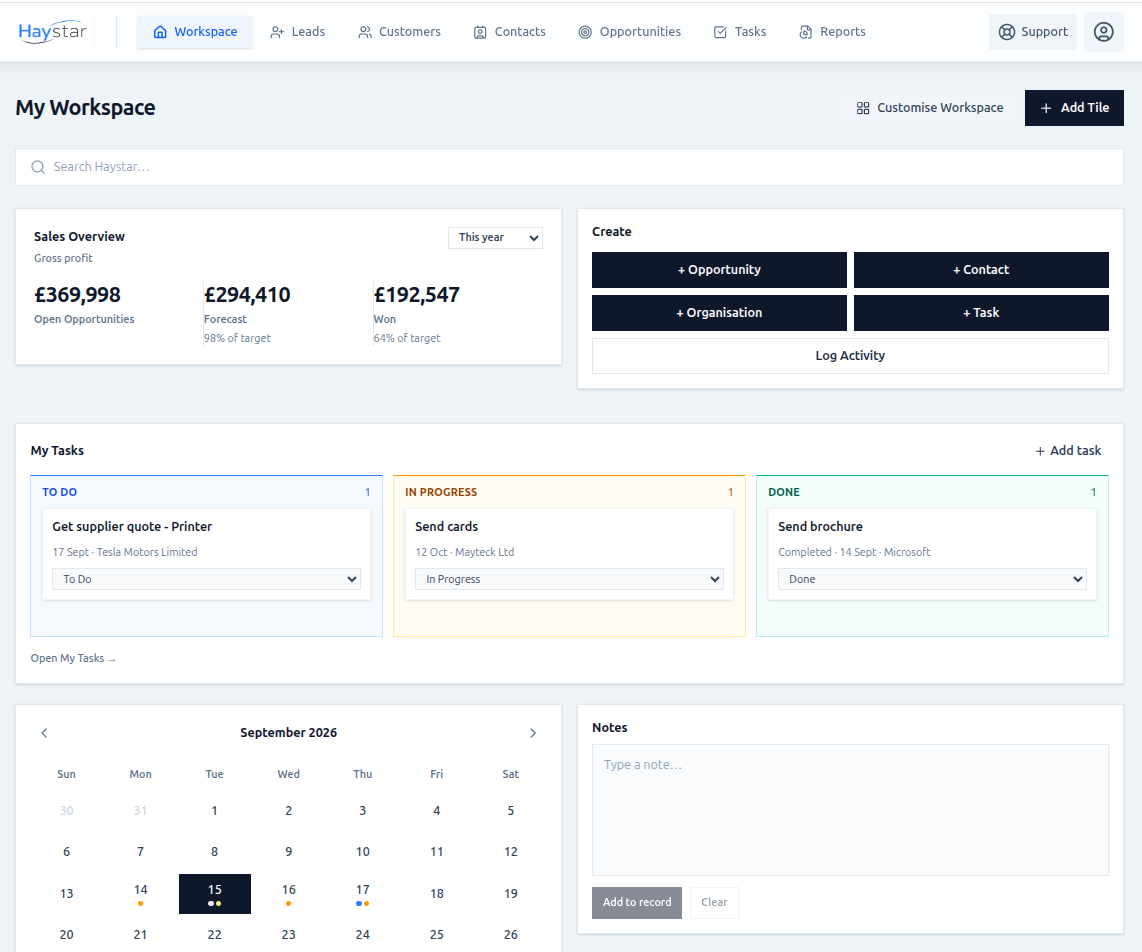This screenshot has height=952, width=1142.
Task: Open the Leads tab
Action: click(x=297, y=32)
